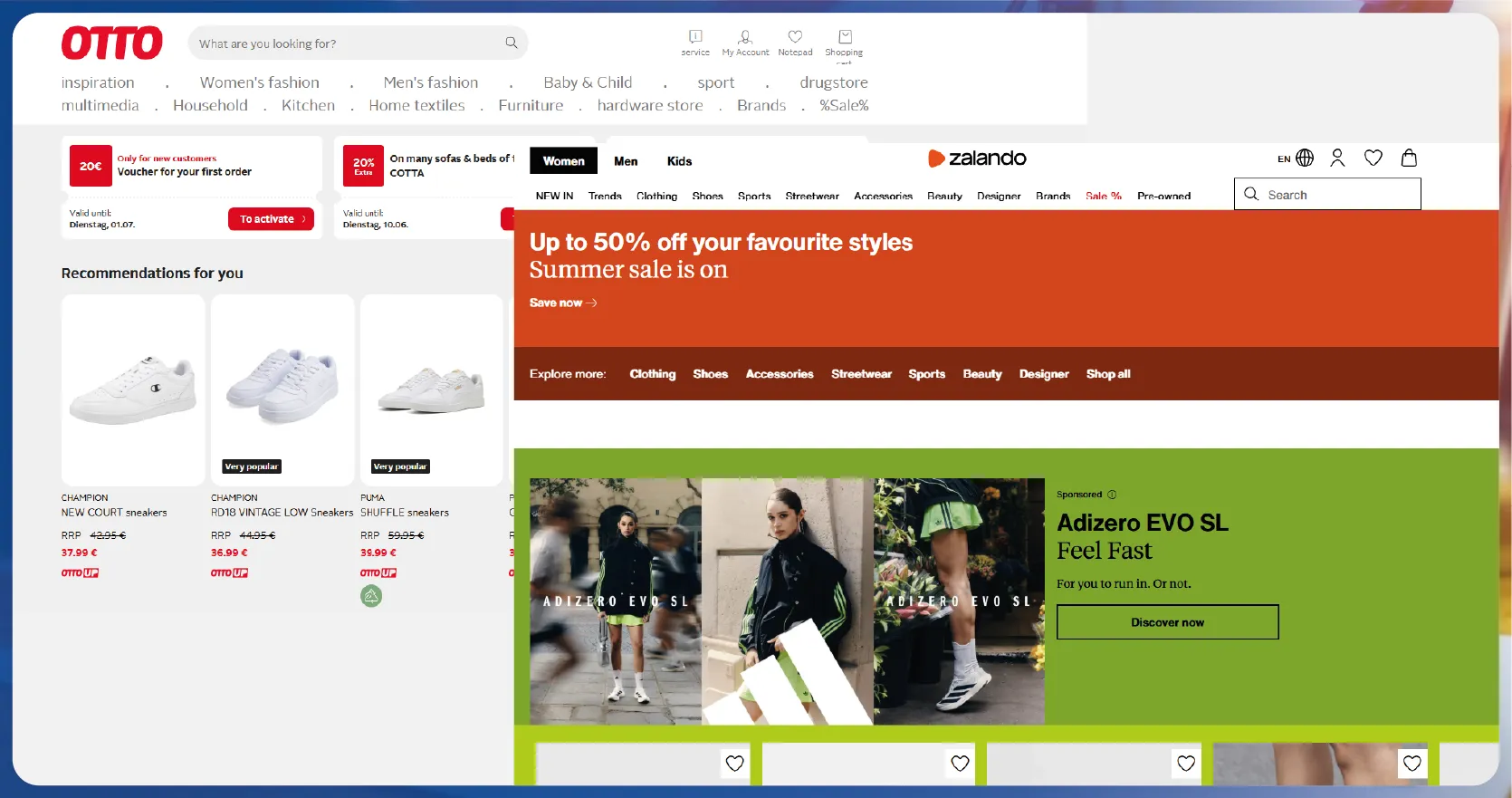The height and width of the screenshot is (798, 1512).
Task: Click OTTO UP logo under SHUFFLE sneakers
Action: coord(378,572)
